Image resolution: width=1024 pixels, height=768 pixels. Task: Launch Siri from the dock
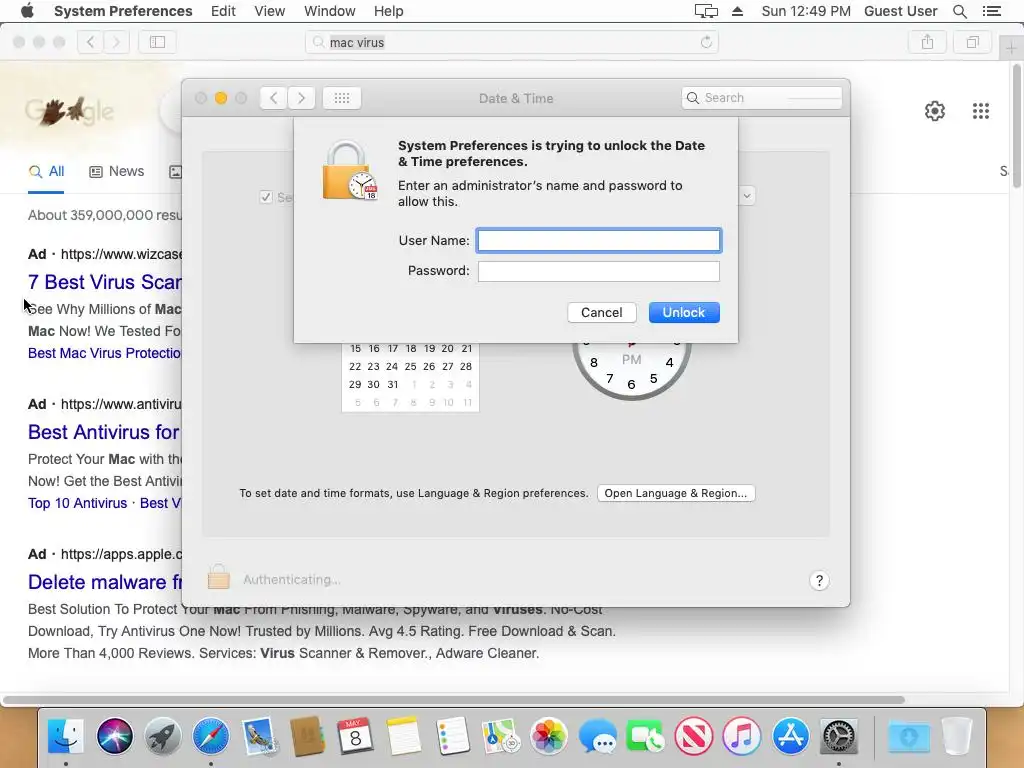pos(114,736)
